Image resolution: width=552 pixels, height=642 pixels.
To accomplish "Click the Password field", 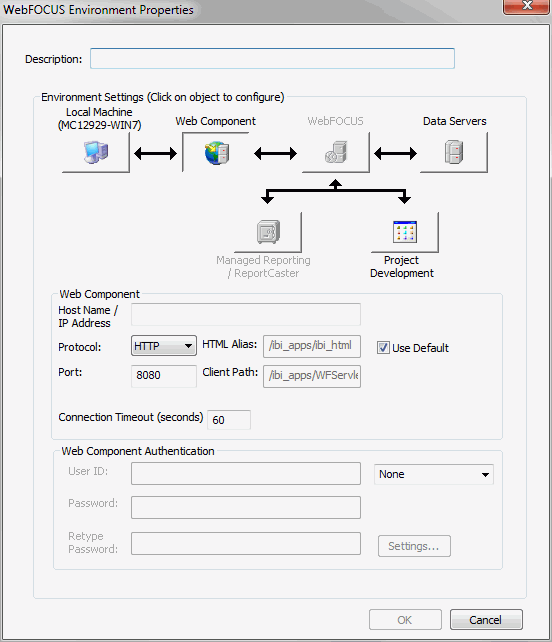I will [246, 507].
